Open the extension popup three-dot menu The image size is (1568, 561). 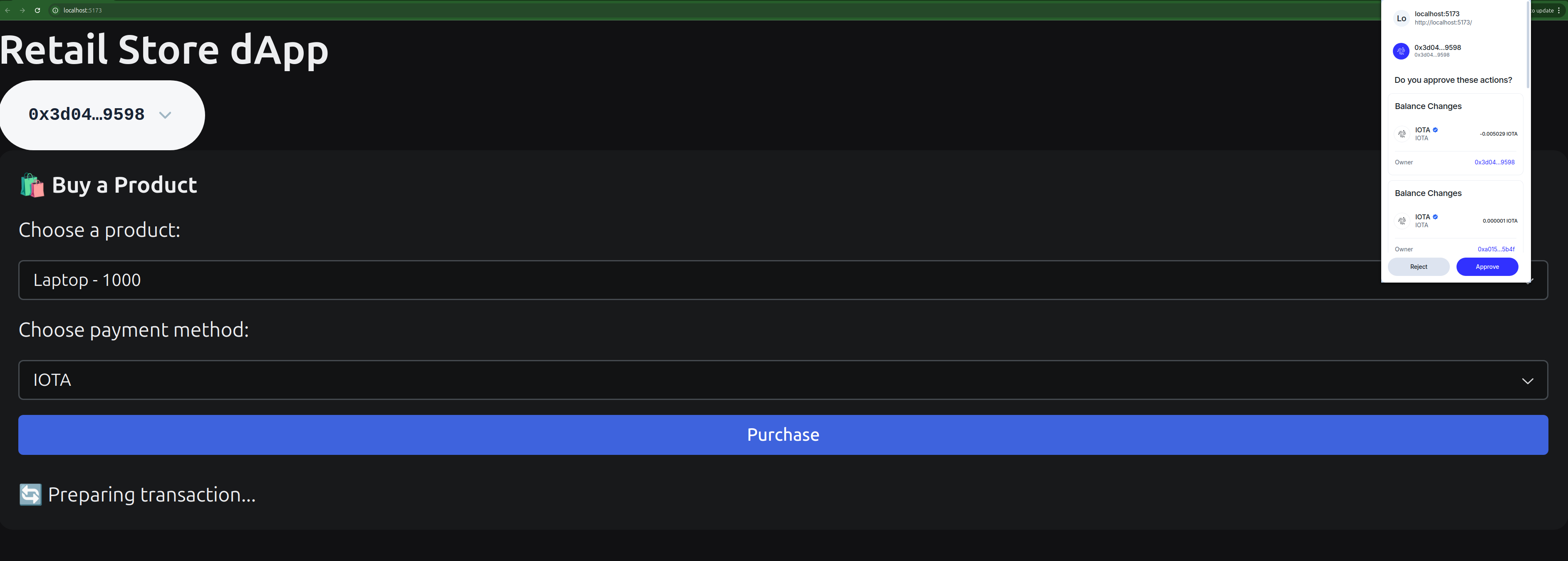point(1558,10)
